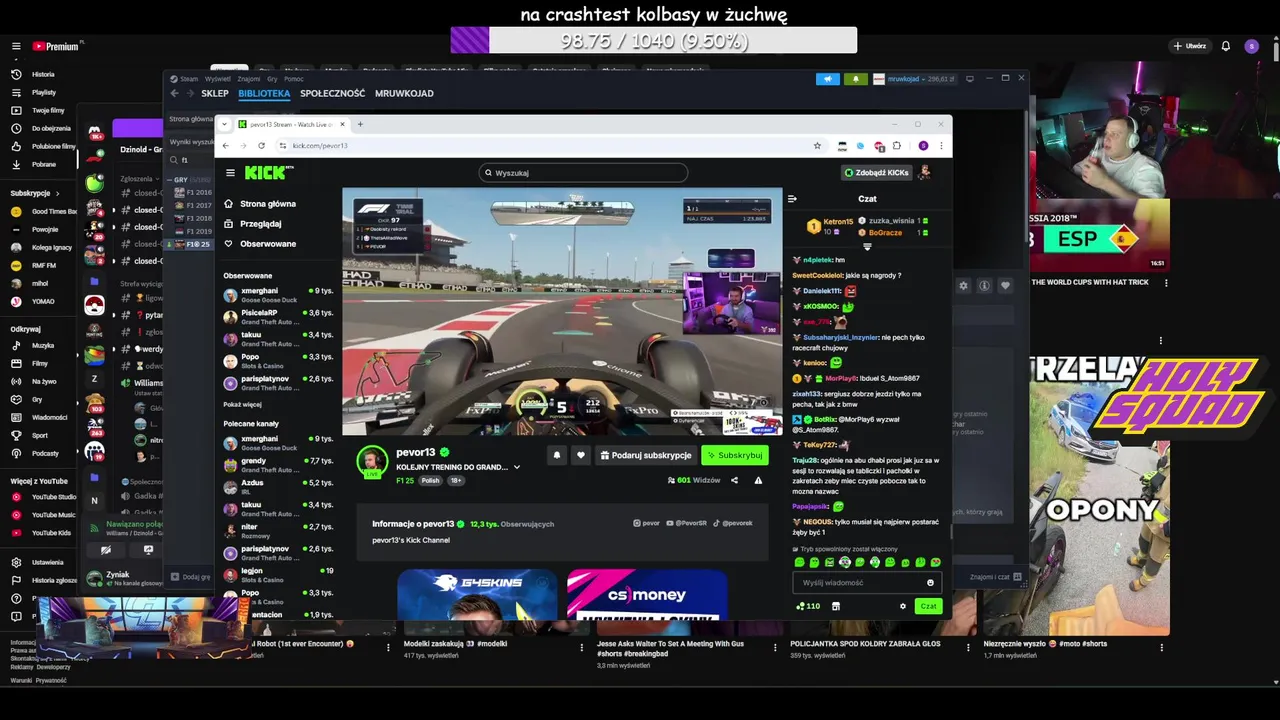1280x720 pixels.
Task: Open Przeglądaj in Kick sidebar
Action: pos(253,224)
